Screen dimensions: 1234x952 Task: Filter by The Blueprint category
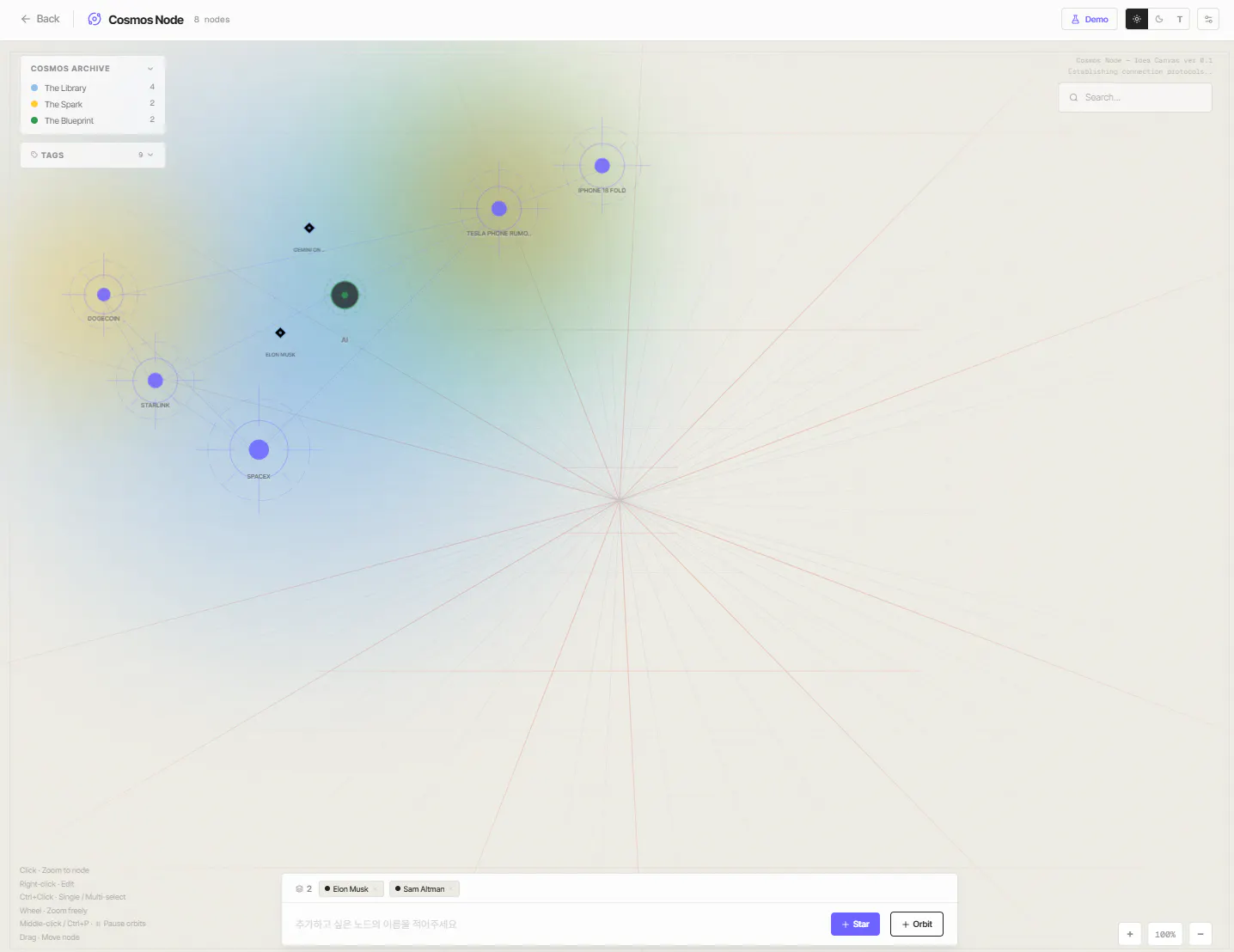coord(93,120)
